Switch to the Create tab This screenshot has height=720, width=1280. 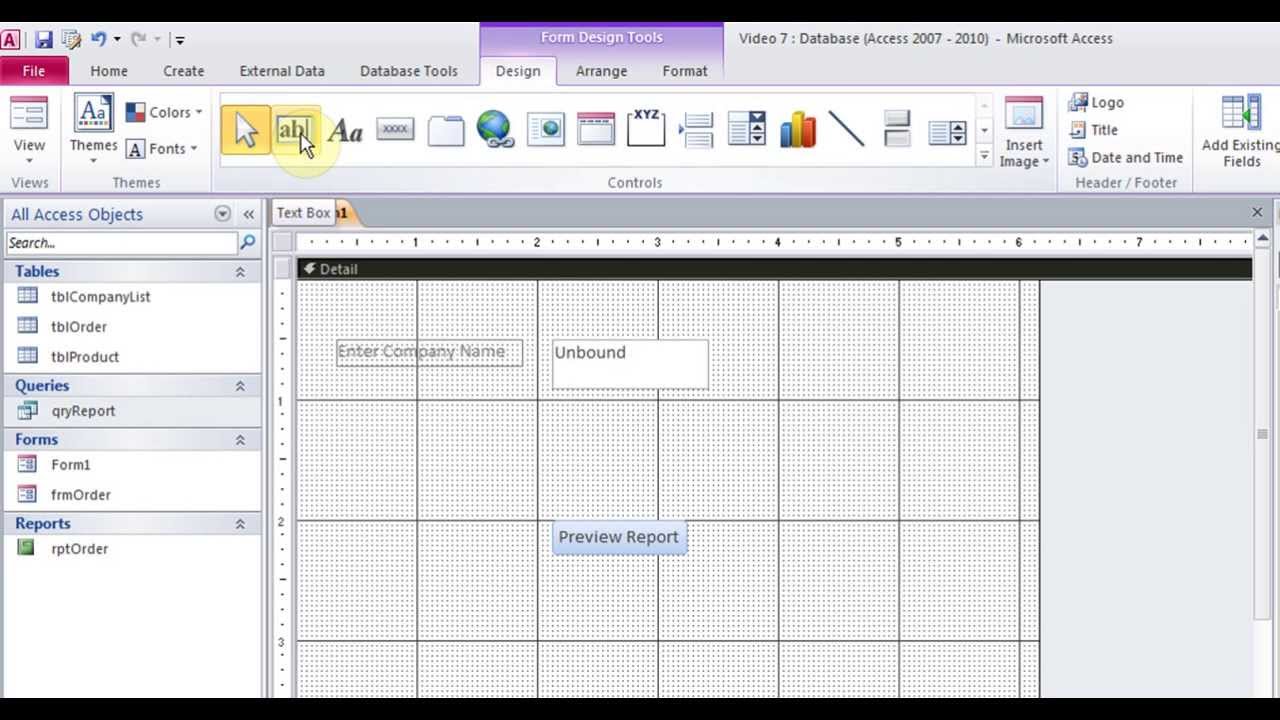[184, 71]
